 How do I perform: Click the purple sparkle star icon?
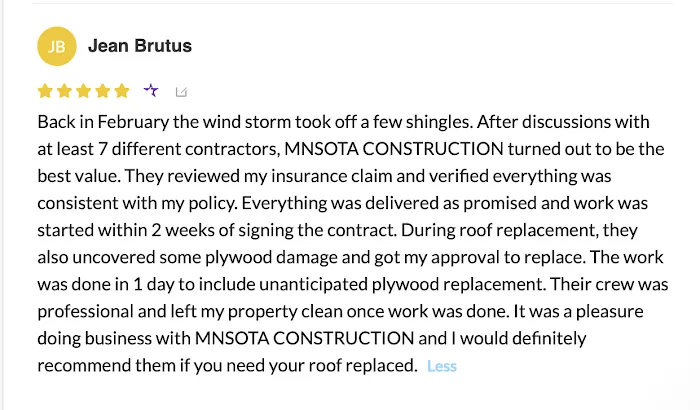tap(151, 91)
